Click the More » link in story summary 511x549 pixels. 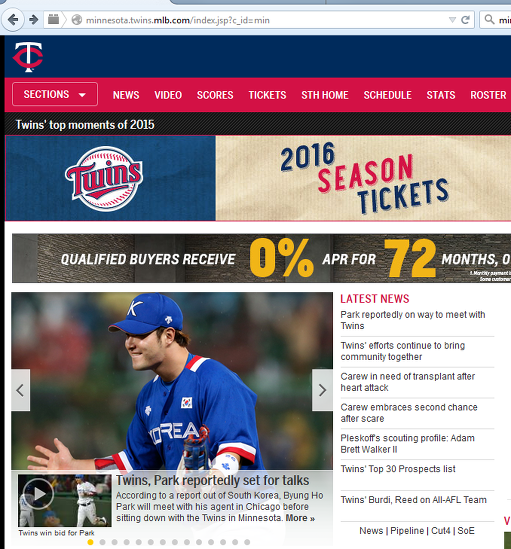tap(300, 518)
